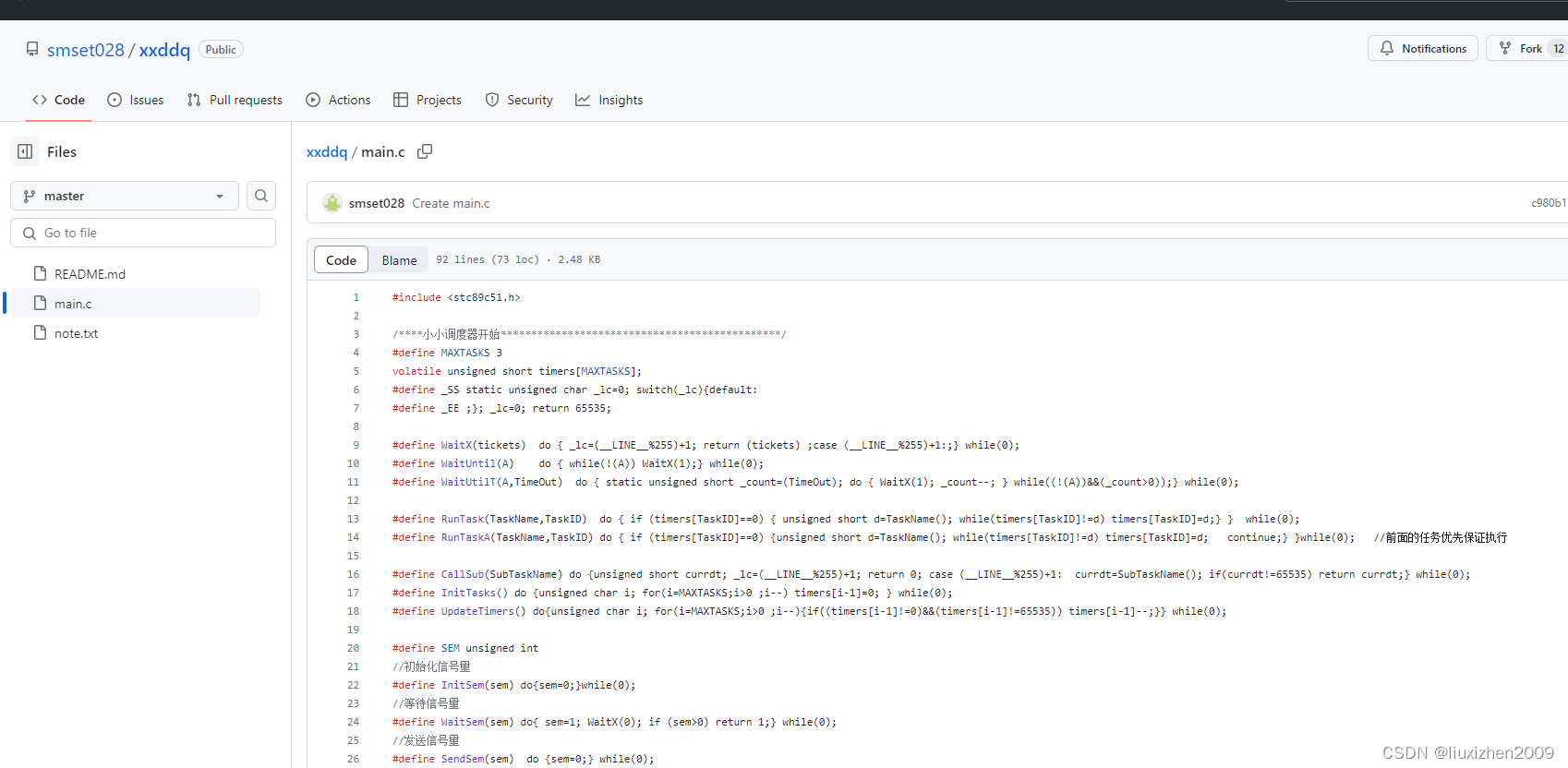Click the '#define SEM unsigned int' line
Image resolution: width=1568 pixels, height=768 pixels.
point(464,648)
